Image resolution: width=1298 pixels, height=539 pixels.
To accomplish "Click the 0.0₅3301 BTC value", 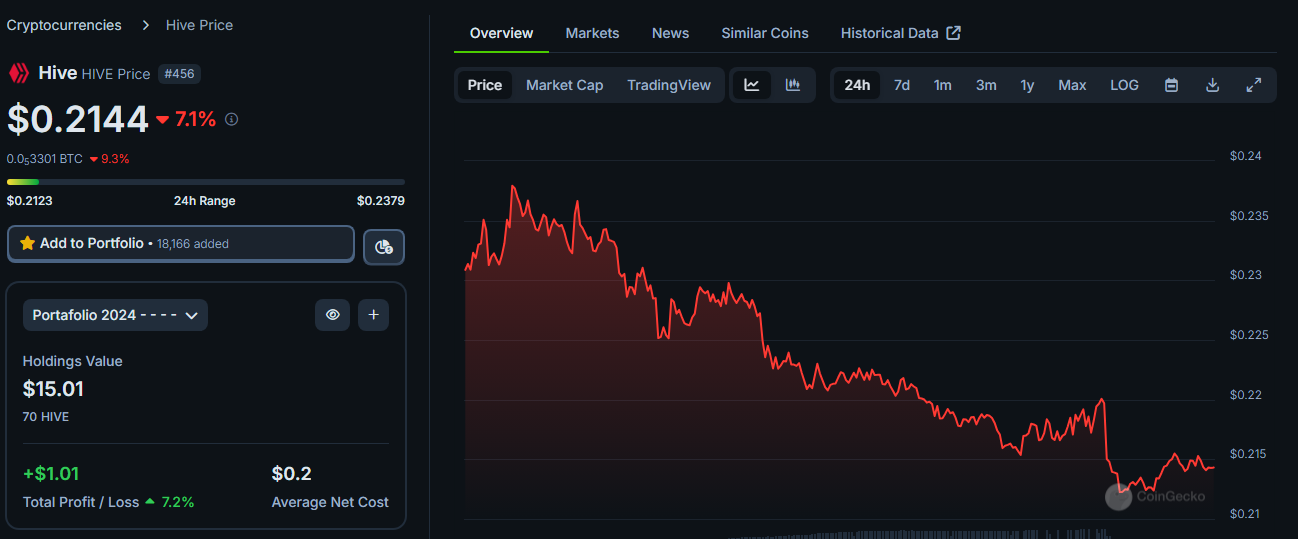I will tap(45, 158).
